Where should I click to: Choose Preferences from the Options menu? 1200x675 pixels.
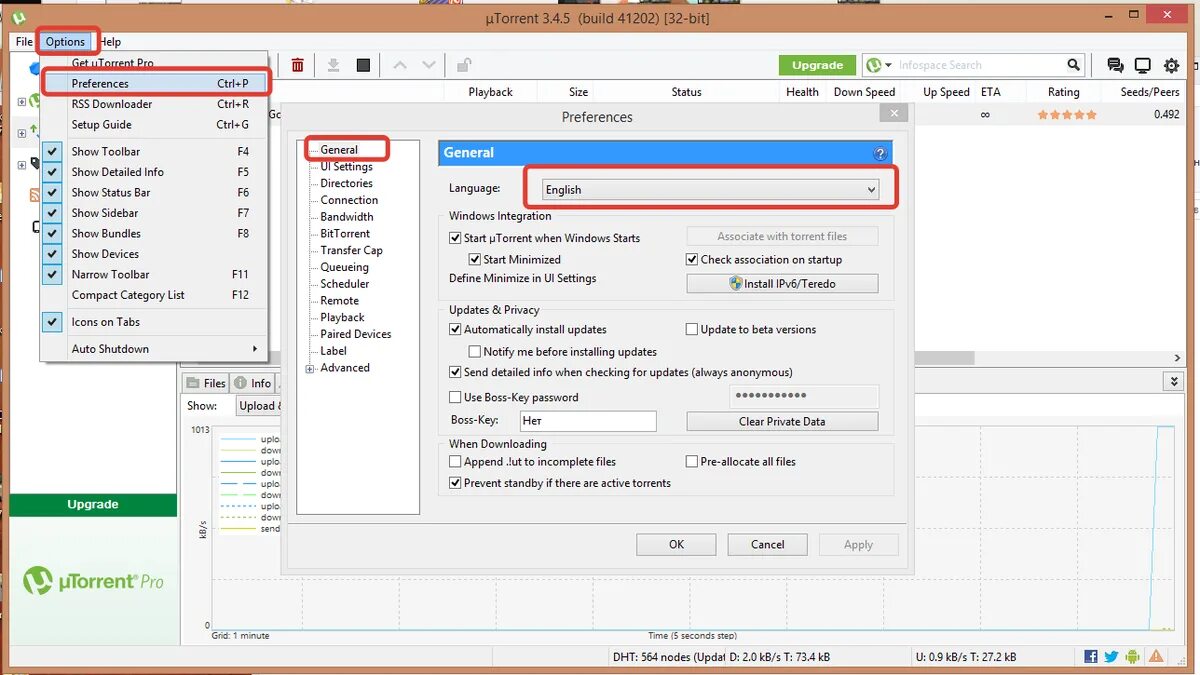pyautogui.click(x=155, y=83)
